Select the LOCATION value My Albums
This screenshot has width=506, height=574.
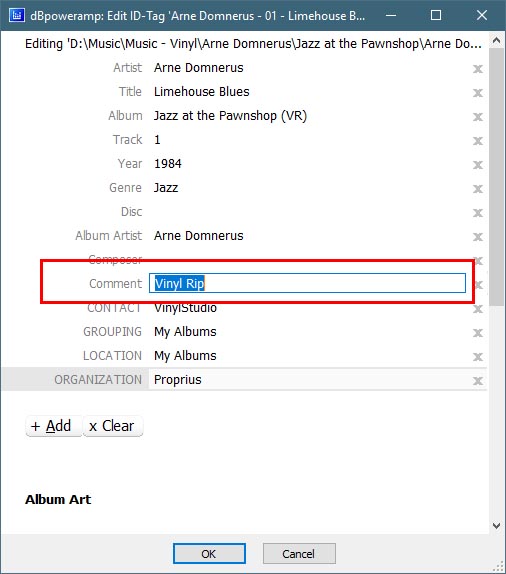click(x=185, y=356)
